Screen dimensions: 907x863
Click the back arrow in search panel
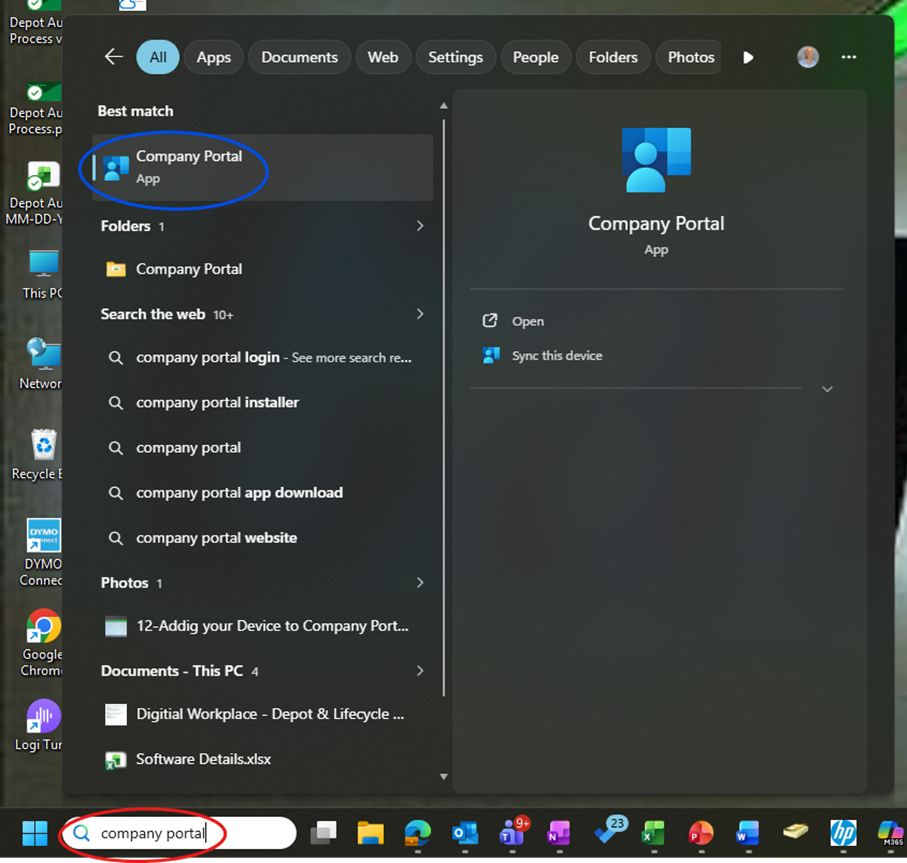tap(113, 57)
